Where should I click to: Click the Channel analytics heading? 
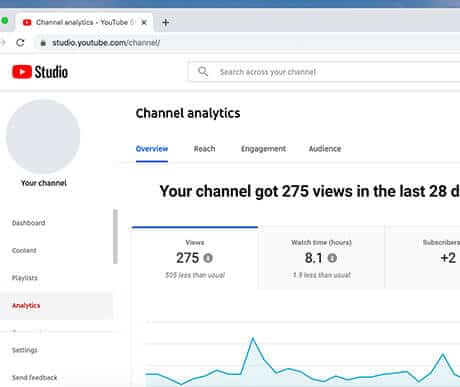pyautogui.click(x=188, y=113)
